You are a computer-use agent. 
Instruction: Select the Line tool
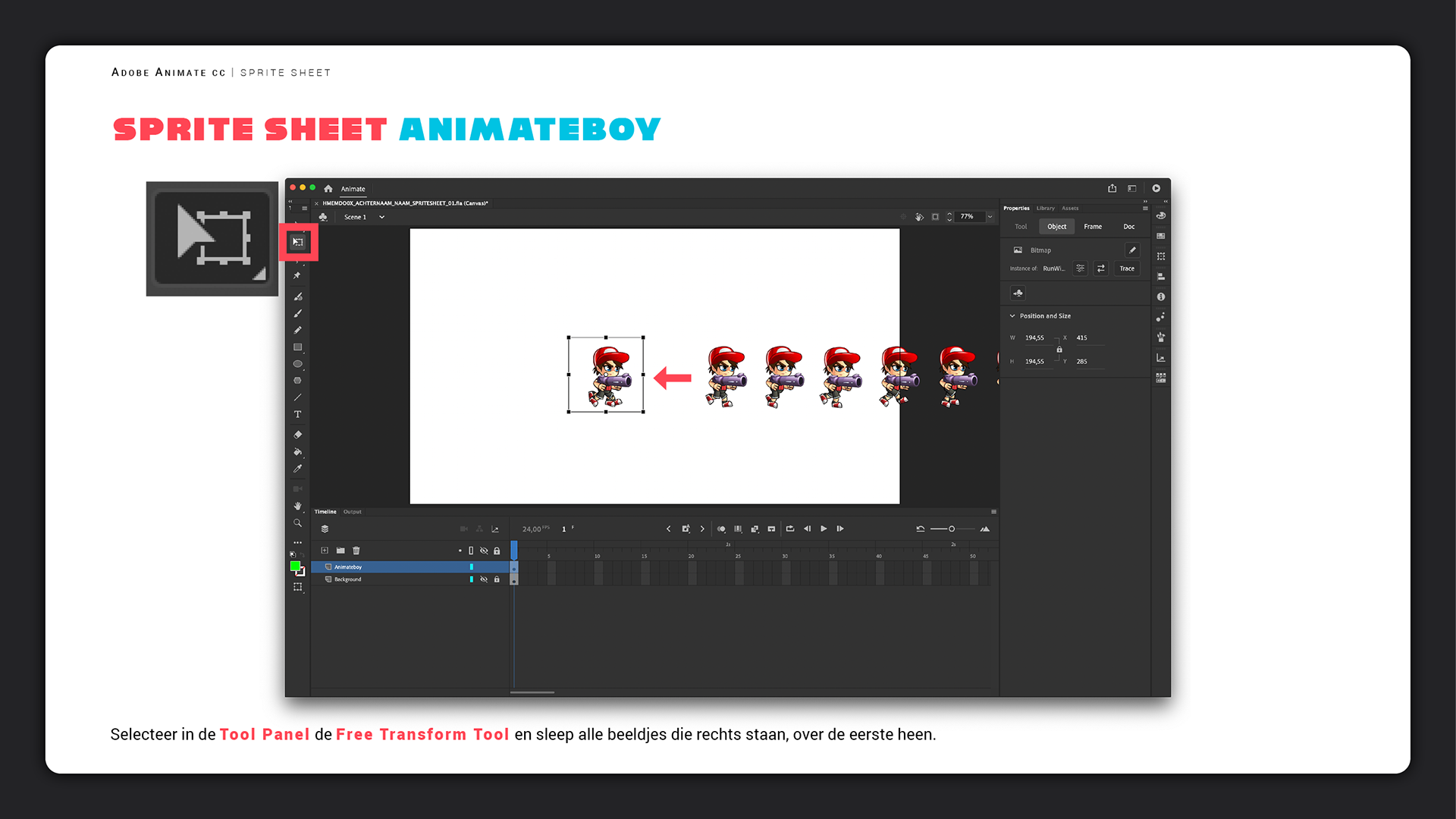tap(297, 397)
